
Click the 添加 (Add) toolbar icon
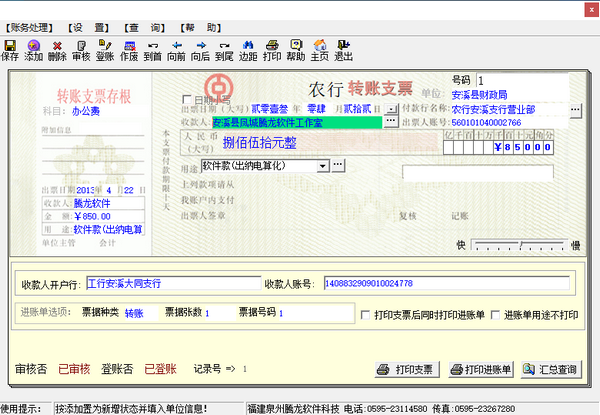tap(34, 50)
